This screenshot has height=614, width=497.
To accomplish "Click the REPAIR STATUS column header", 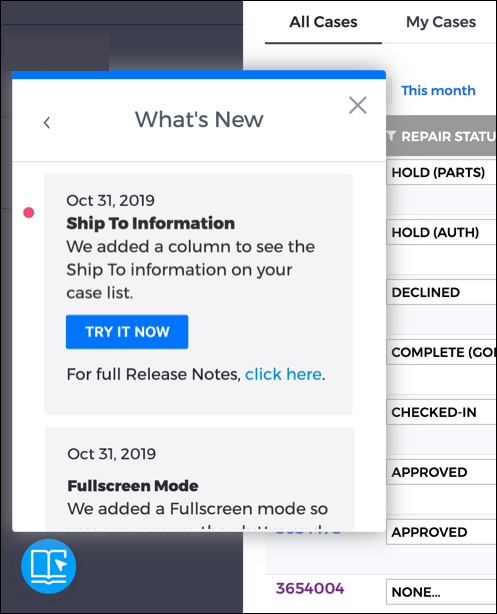I will click(x=441, y=136).
